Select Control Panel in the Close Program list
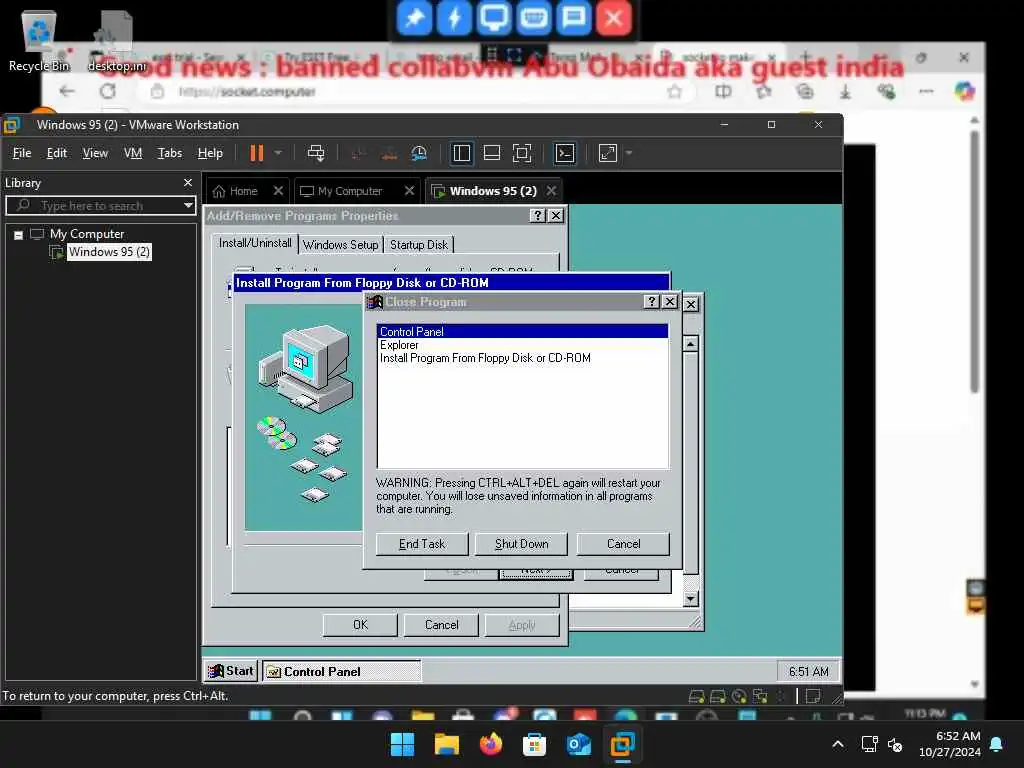 click(x=522, y=332)
